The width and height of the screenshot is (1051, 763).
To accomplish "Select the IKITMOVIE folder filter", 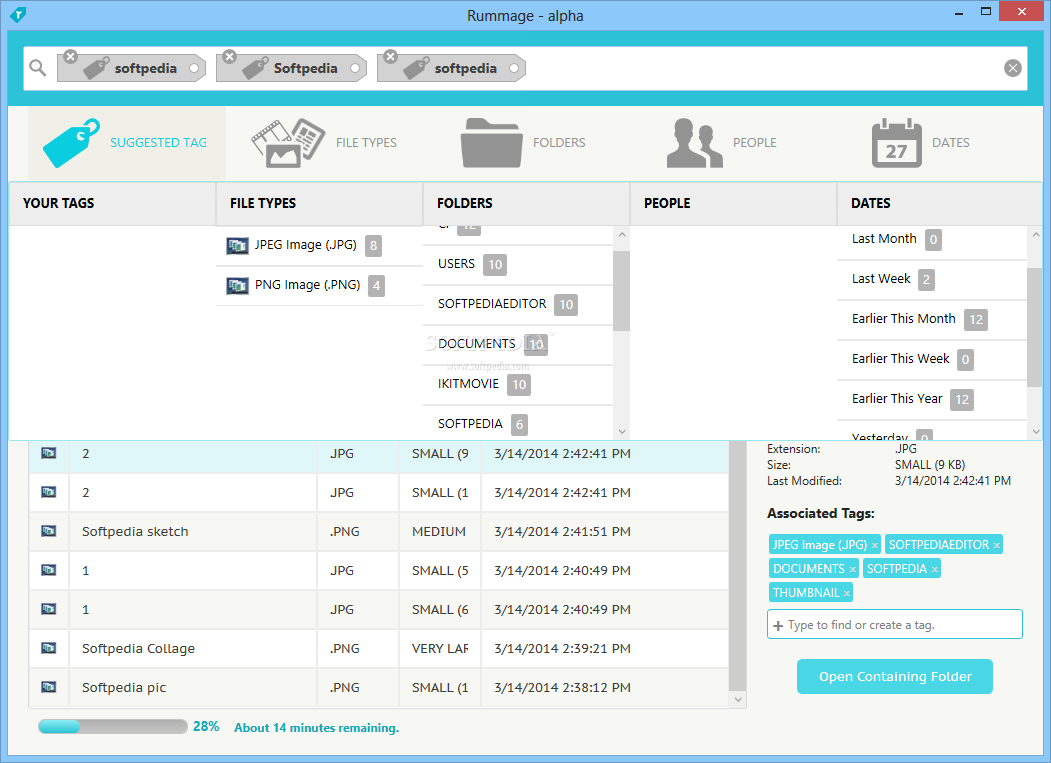I will pyautogui.click(x=517, y=384).
